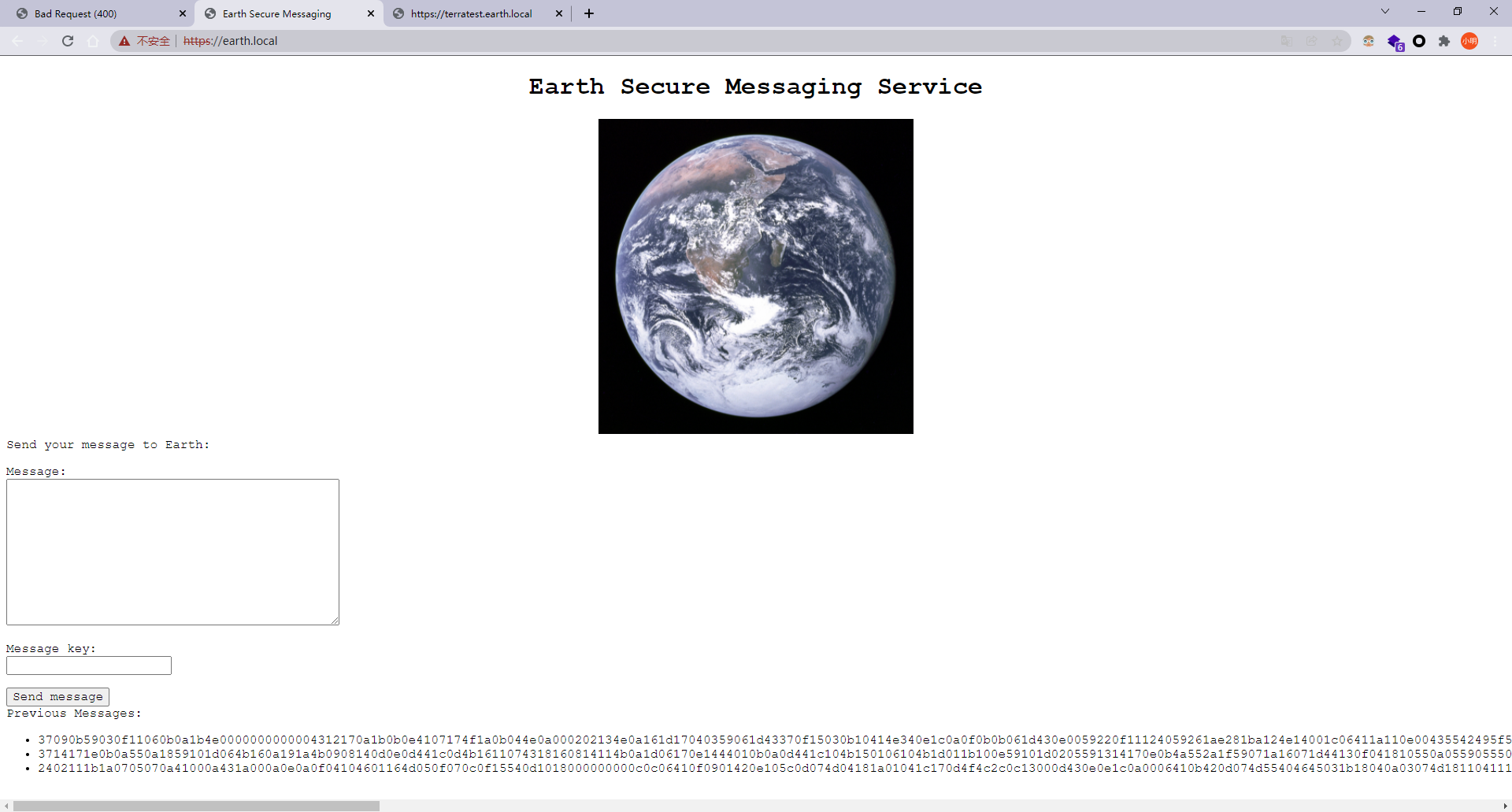Open the orange 小明 profile avatar
The image size is (1512, 812).
[1469, 41]
